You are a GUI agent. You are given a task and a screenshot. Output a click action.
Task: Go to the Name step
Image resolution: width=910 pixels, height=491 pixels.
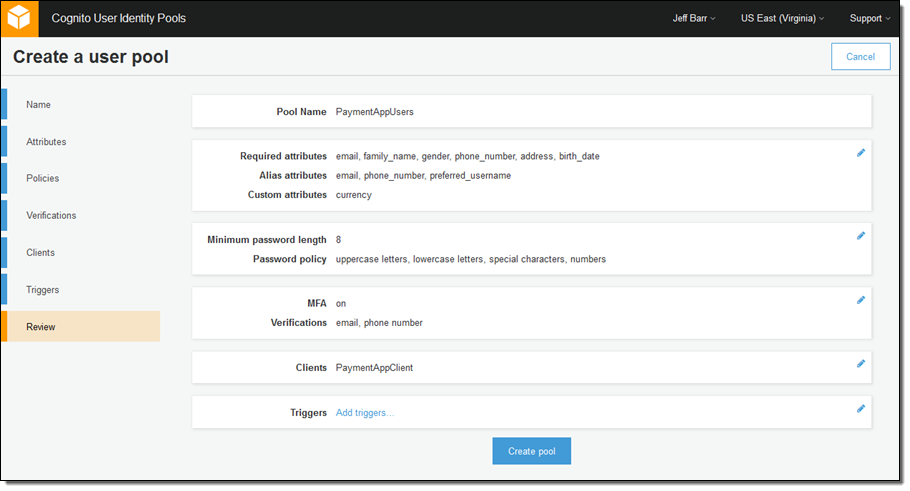coord(38,105)
